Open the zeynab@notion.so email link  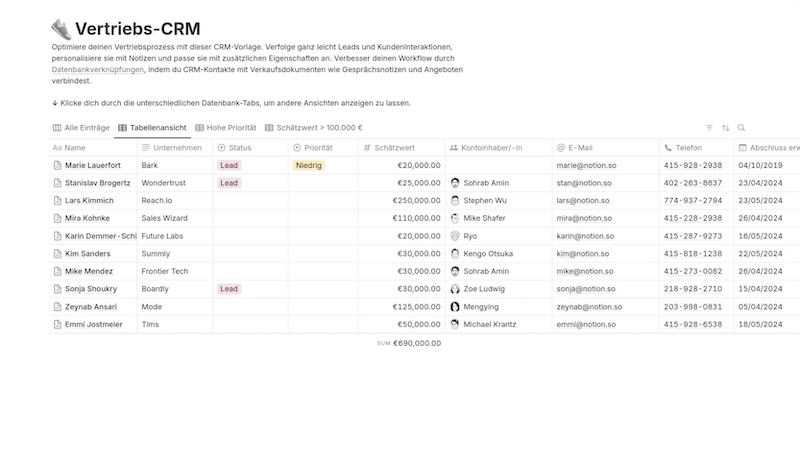pos(589,307)
